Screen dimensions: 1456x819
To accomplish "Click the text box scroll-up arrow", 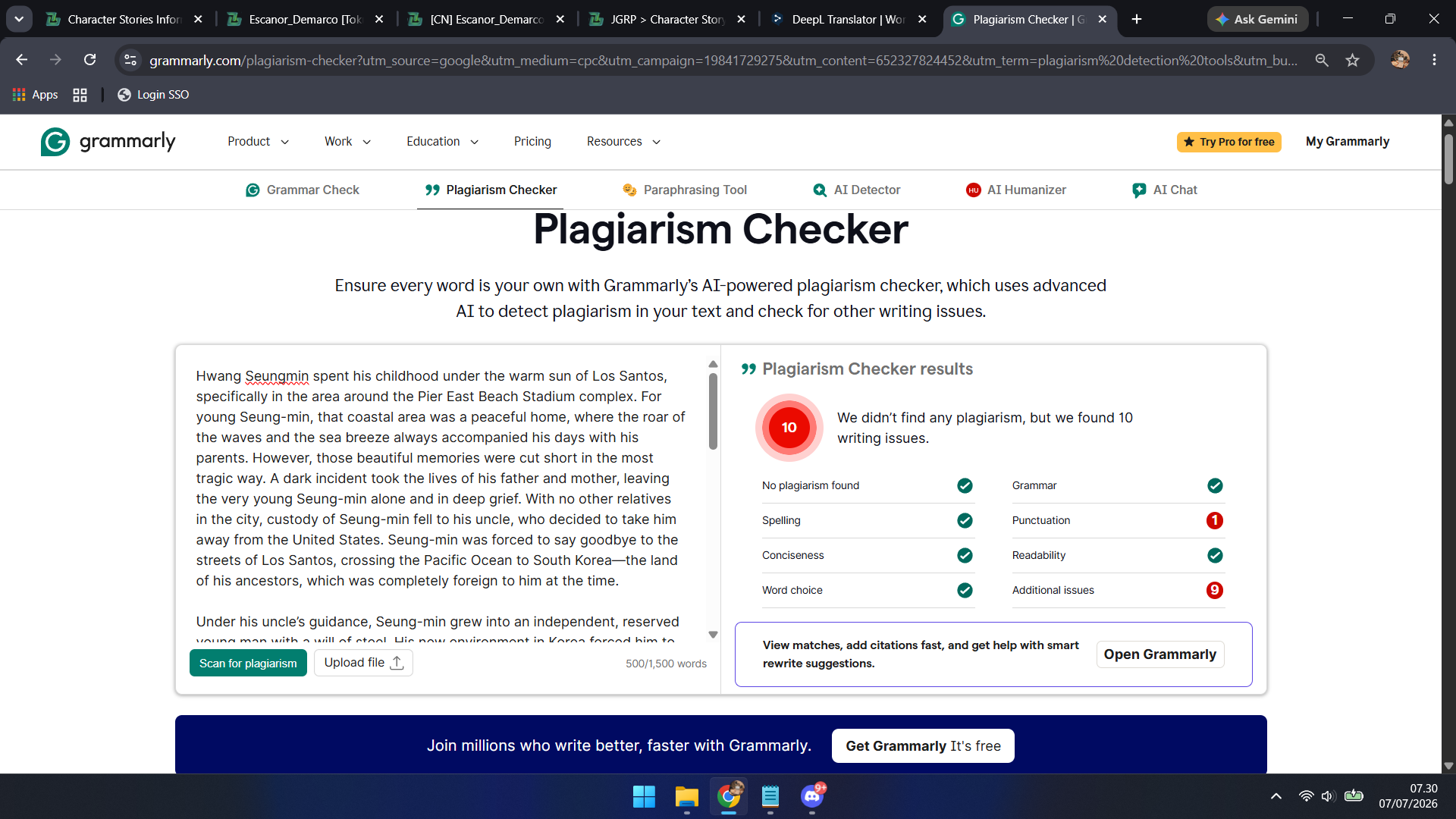I will [713, 365].
